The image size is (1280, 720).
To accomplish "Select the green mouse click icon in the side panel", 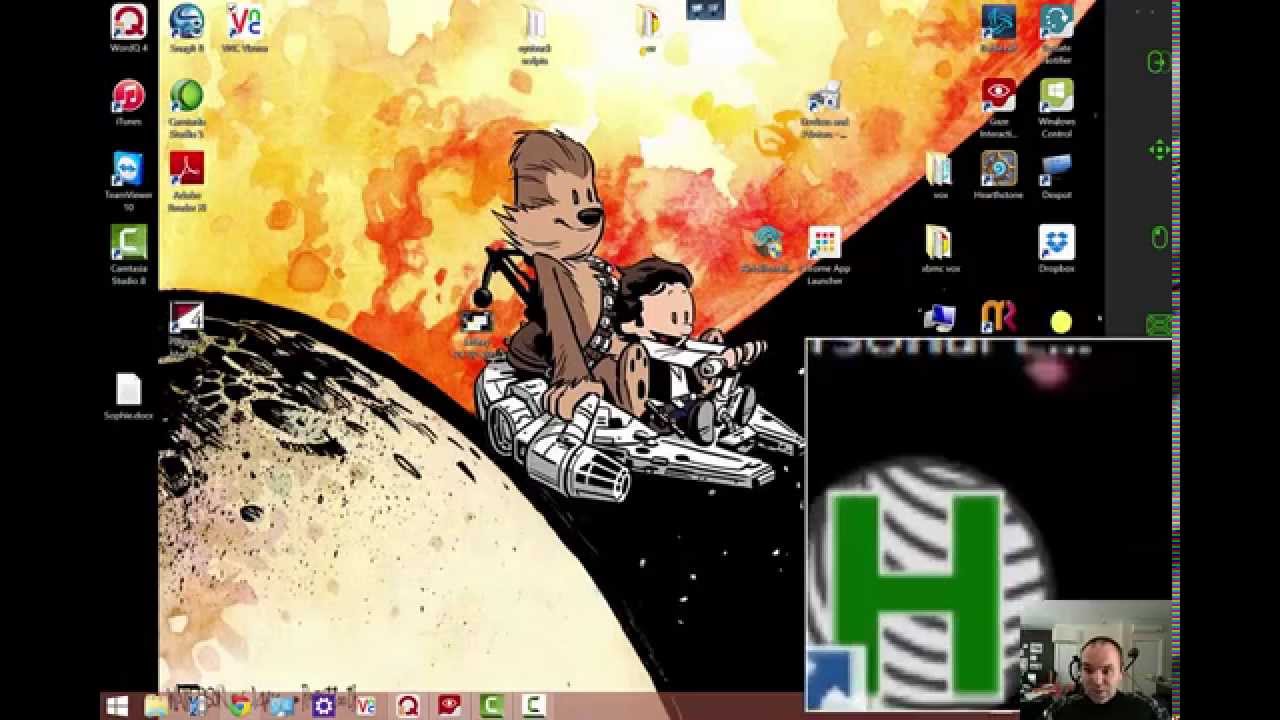I will point(1156,63).
